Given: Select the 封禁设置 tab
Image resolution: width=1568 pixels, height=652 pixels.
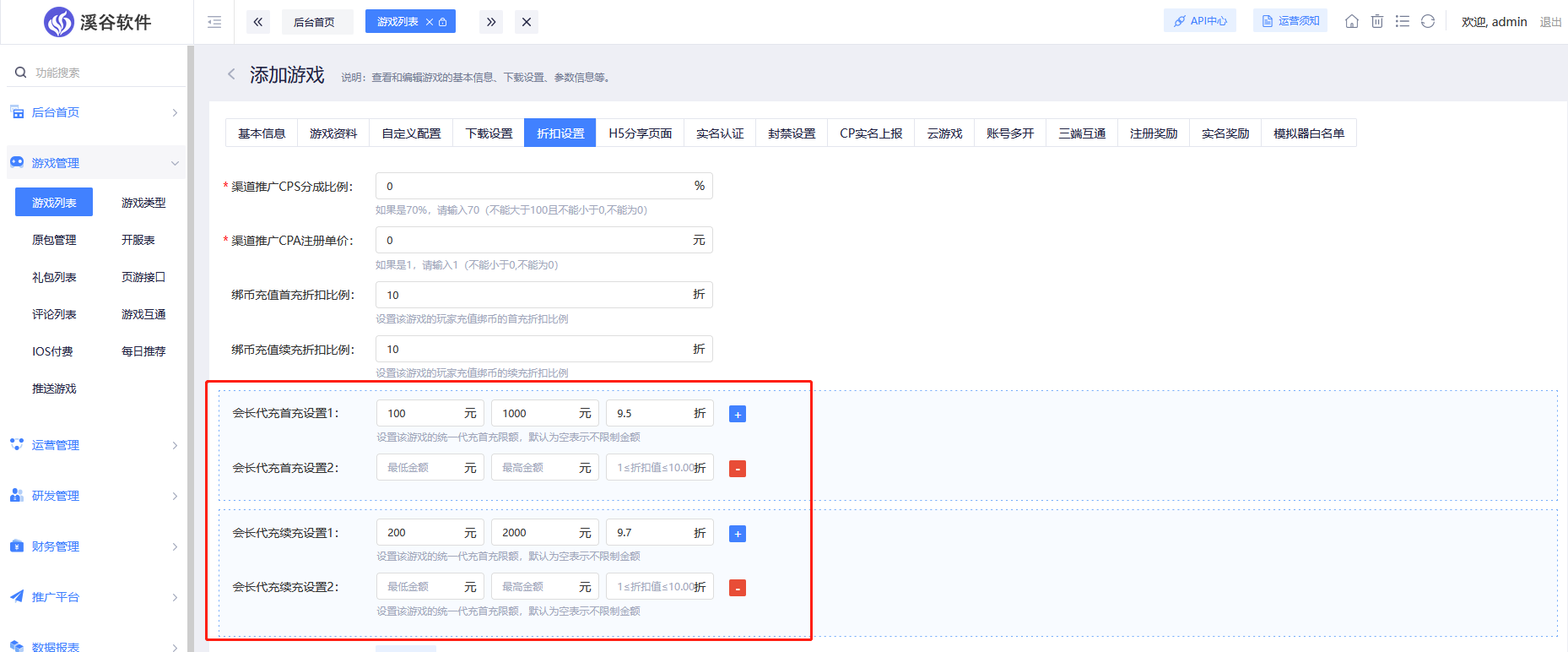Looking at the screenshot, I should [x=792, y=133].
